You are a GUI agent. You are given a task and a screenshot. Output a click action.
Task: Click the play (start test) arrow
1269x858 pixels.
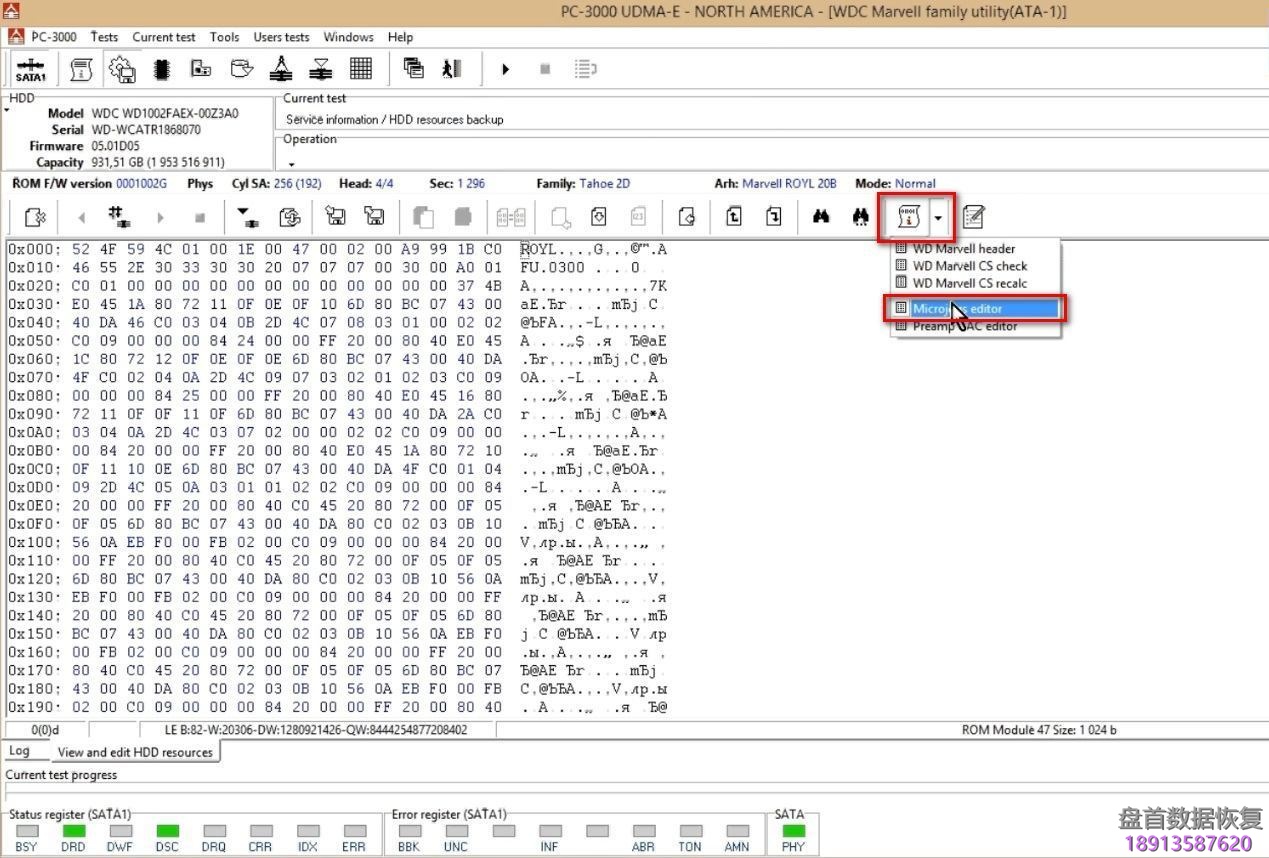[506, 69]
